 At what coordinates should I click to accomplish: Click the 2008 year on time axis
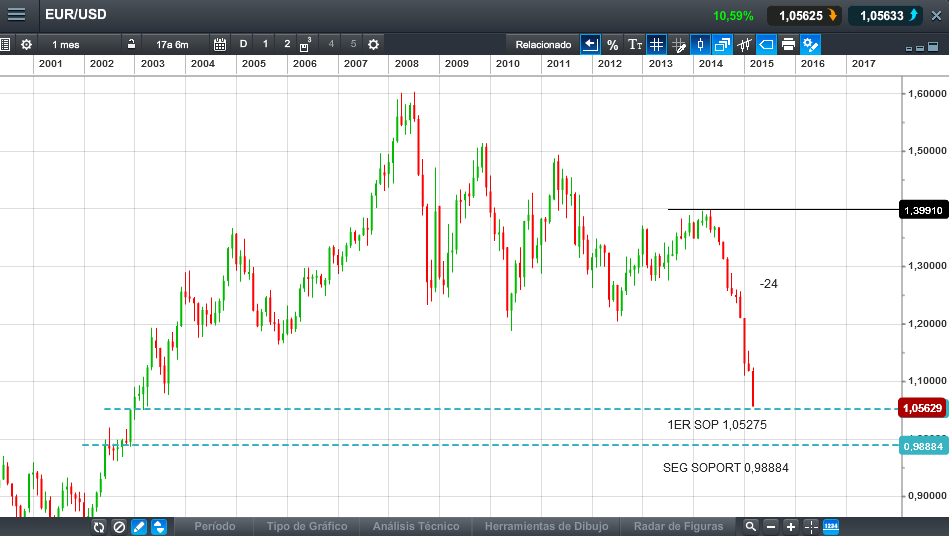point(407,64)
